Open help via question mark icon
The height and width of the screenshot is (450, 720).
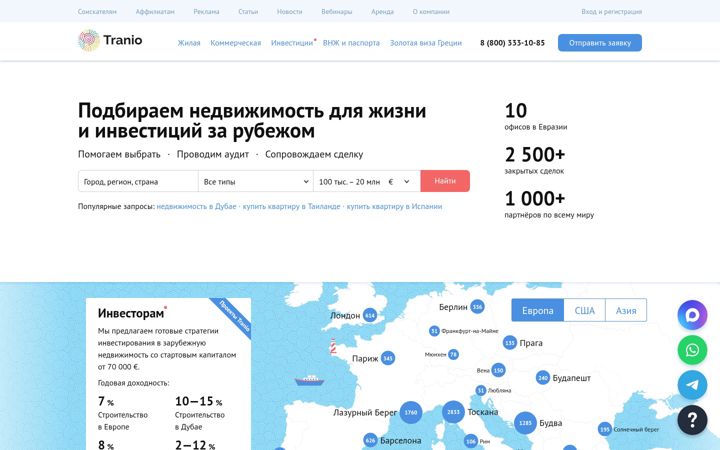coord(692,420)
